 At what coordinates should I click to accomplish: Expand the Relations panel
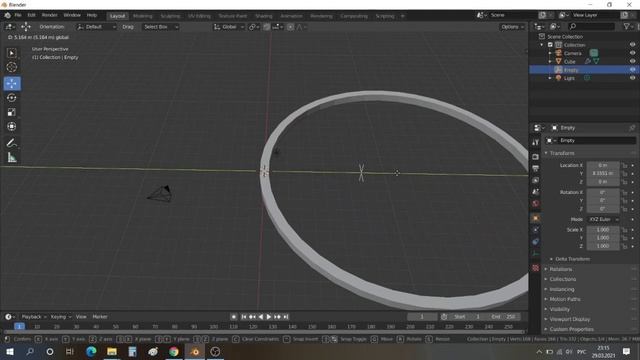pyautogui.click(x=560, y=269)
